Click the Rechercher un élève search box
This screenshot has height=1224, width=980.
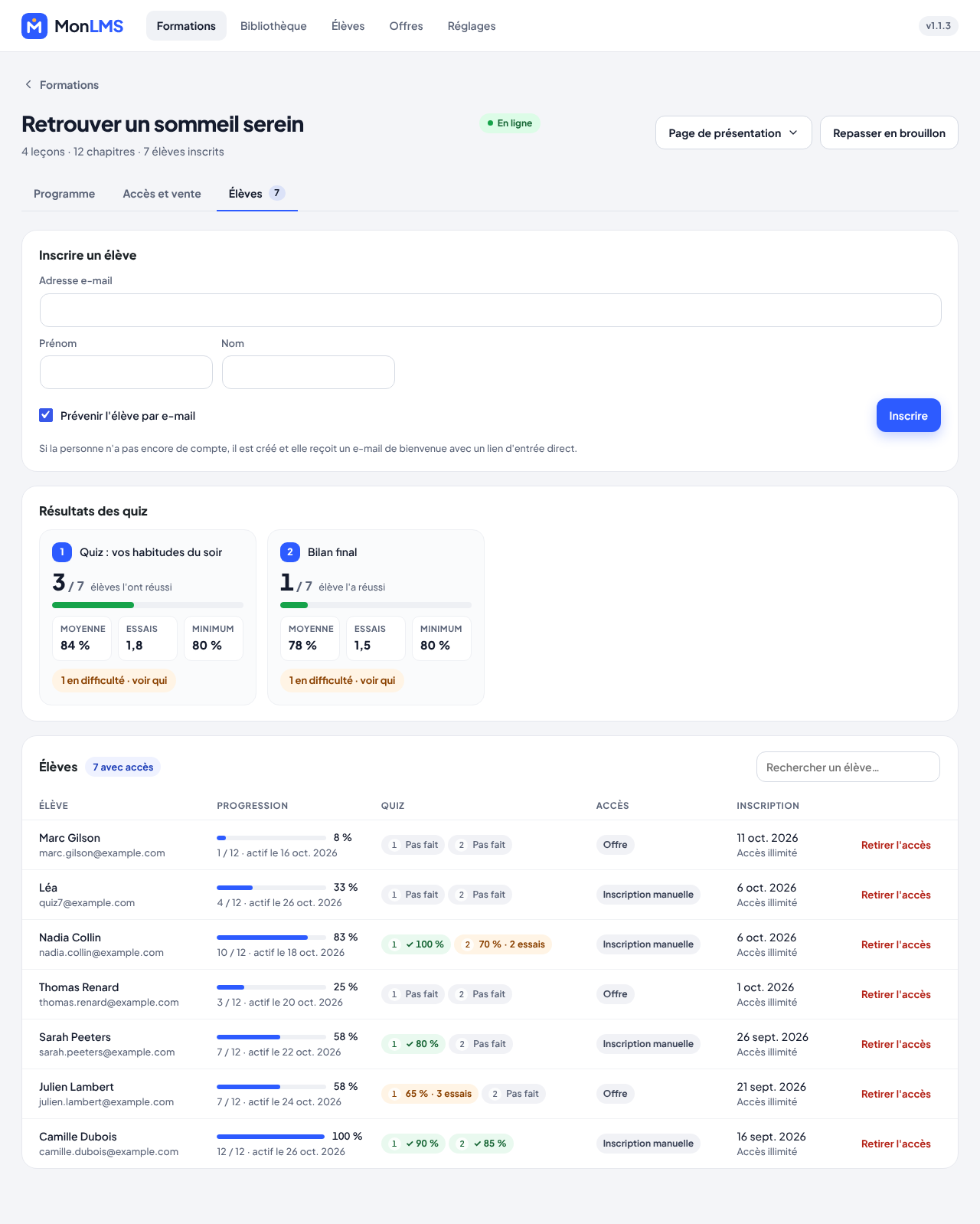(x=848, y=767)
